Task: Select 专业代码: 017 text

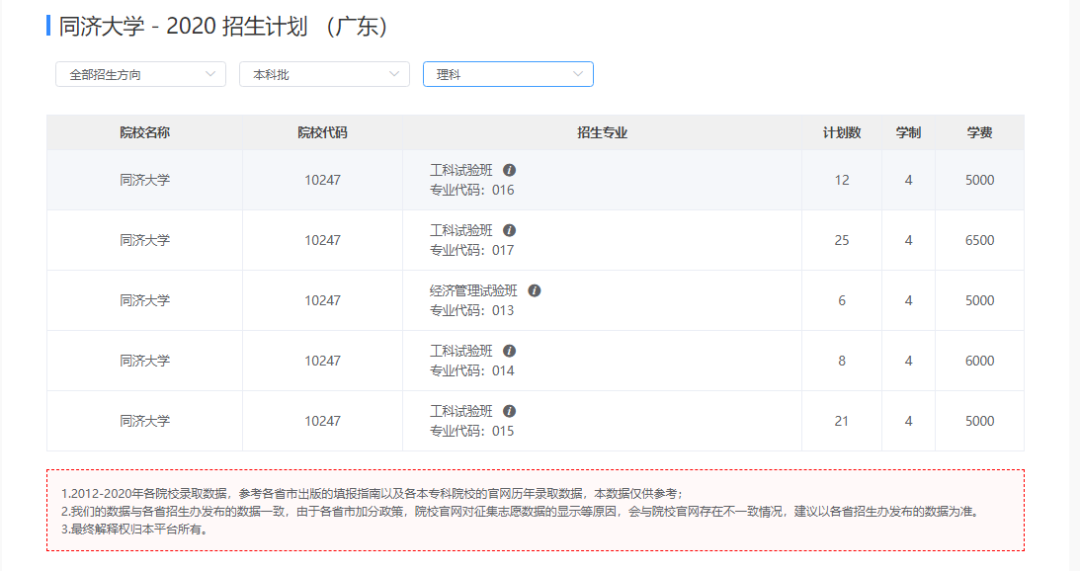Action: point(472,250)
